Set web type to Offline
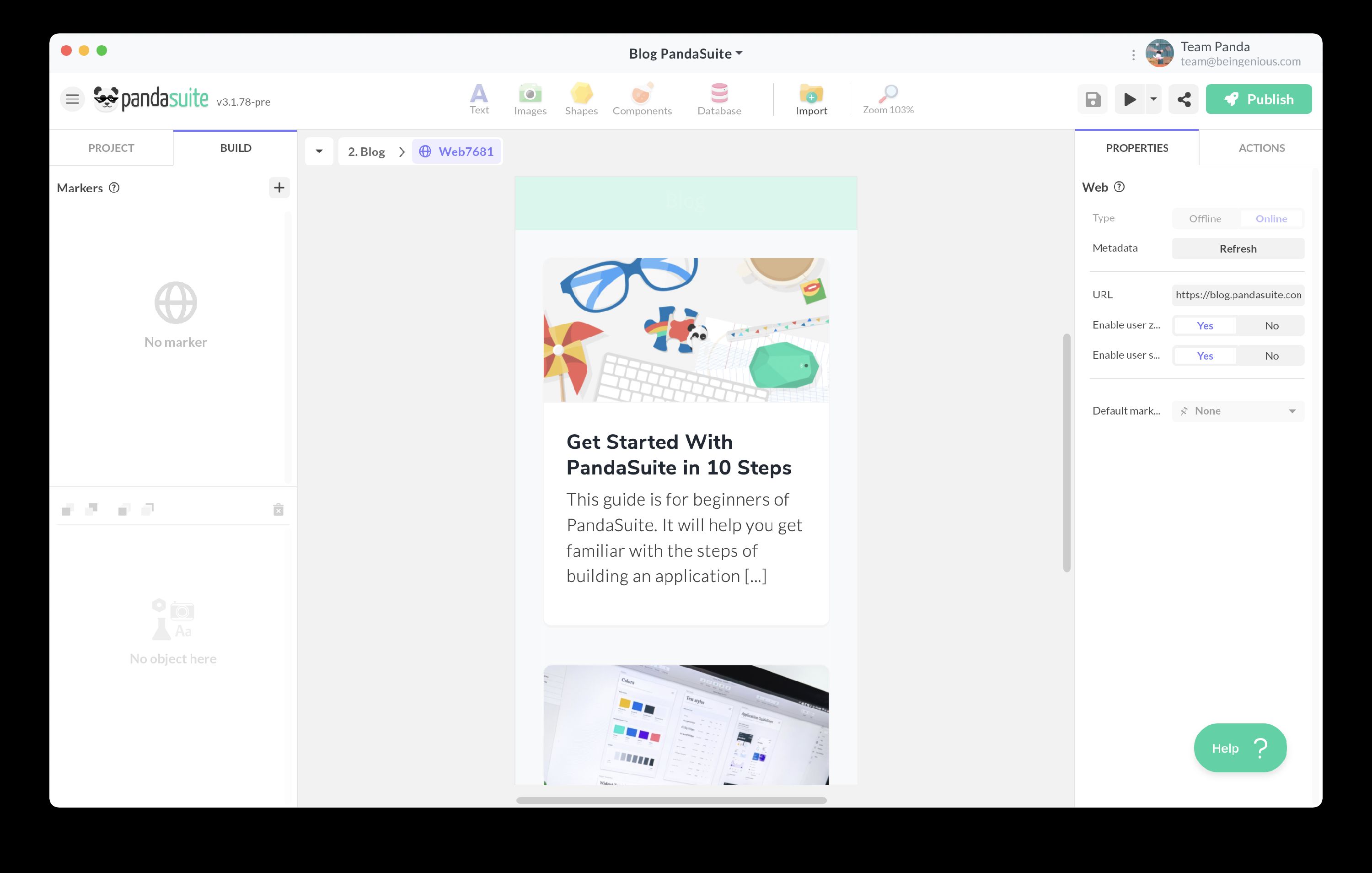Viewport: 1372px width, 873px height. 1205,218
